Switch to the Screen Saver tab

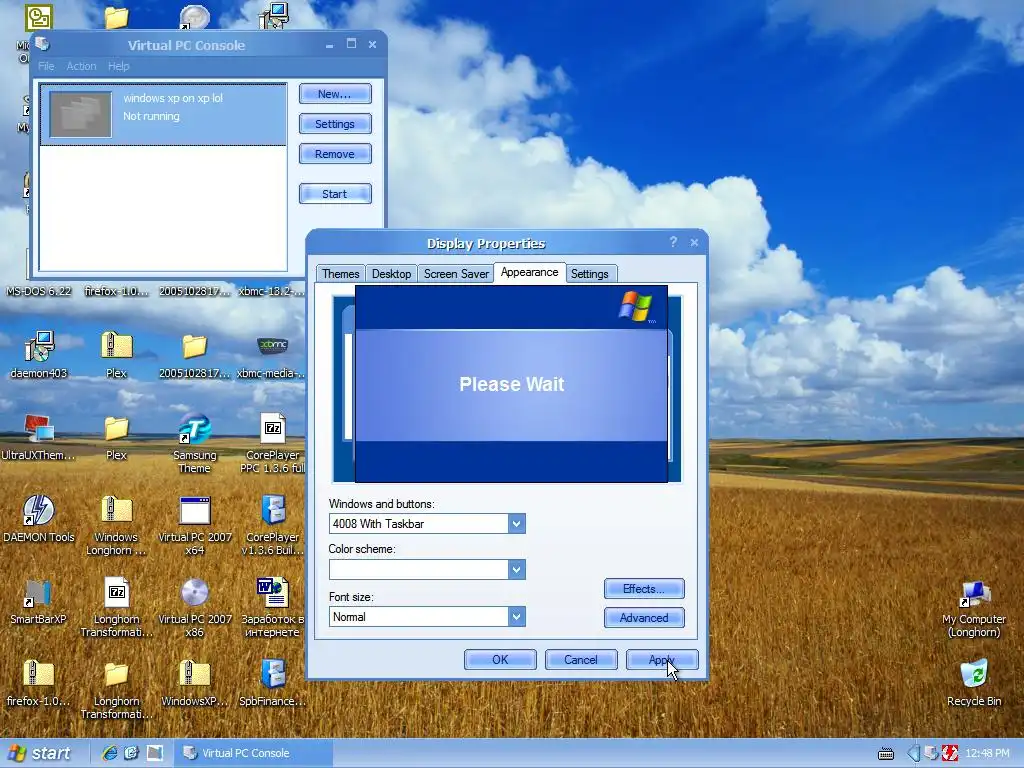click(x=456, y=274)
